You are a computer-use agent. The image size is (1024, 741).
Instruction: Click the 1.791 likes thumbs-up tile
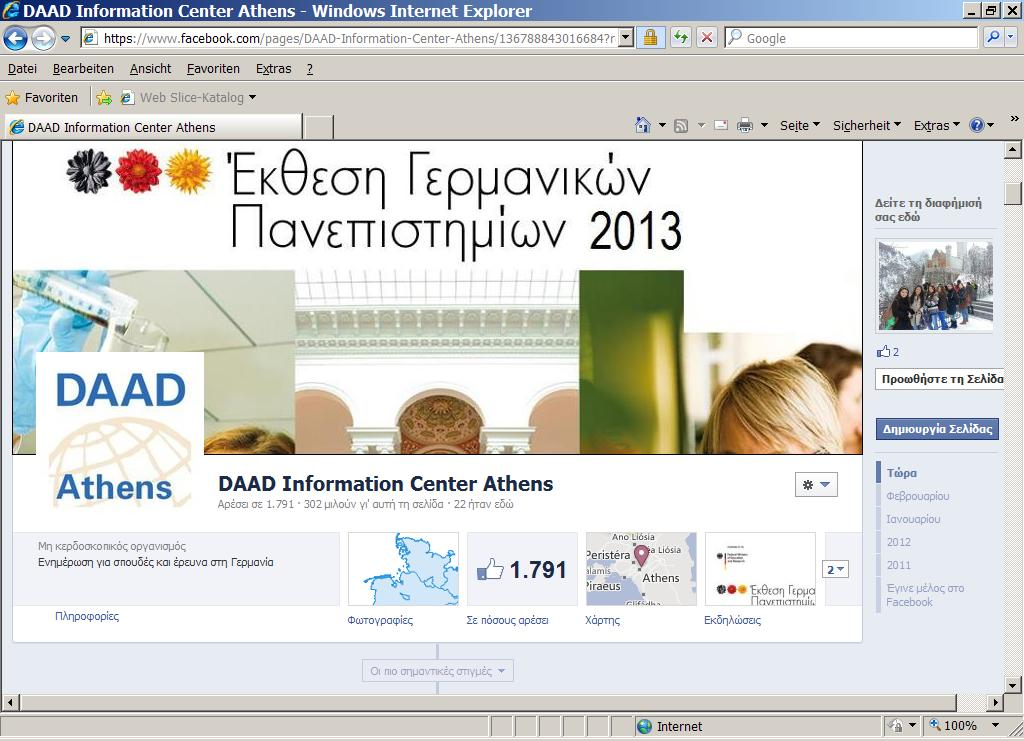coord(522,569)
